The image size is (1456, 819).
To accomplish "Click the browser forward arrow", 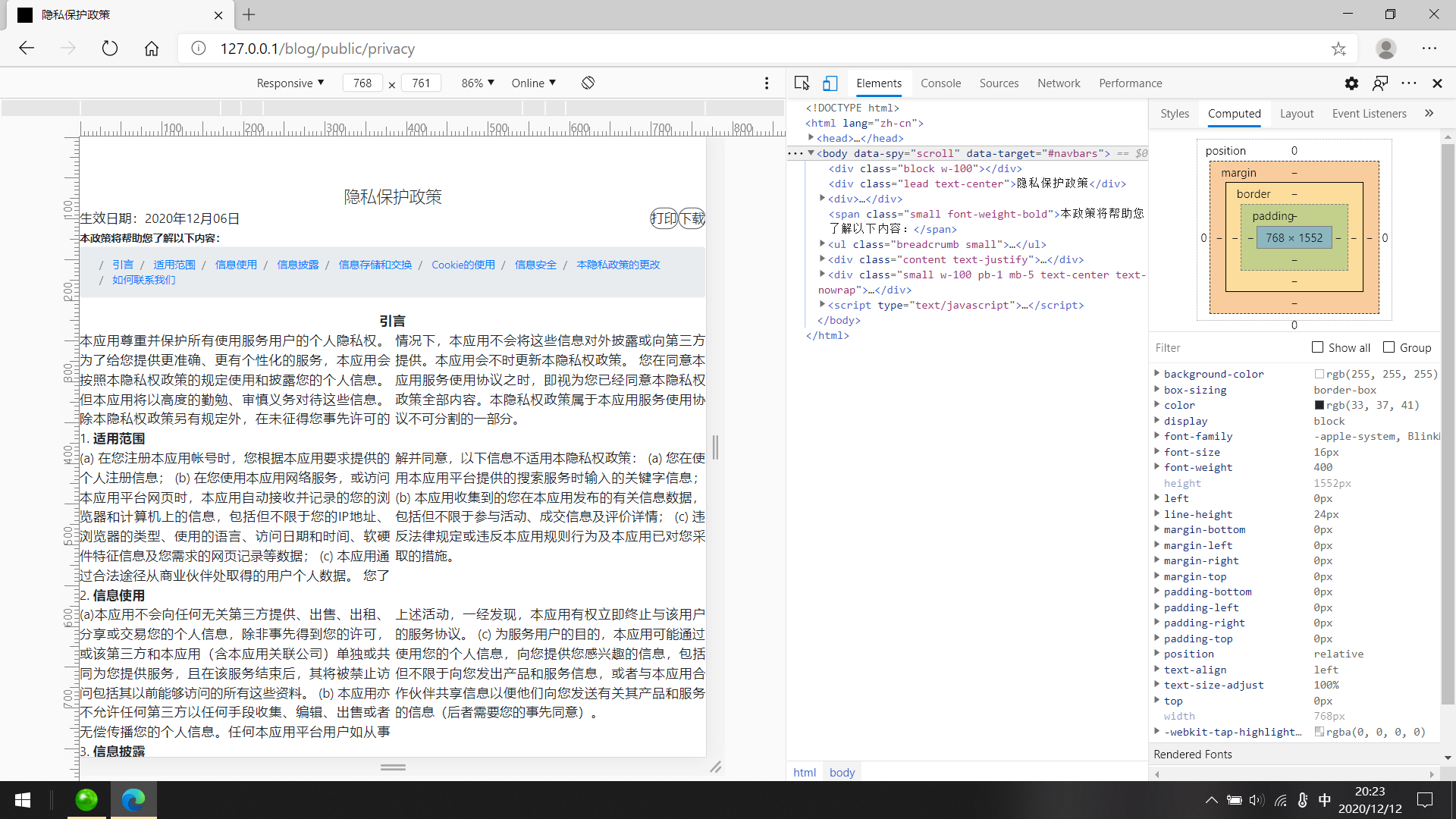I will pyautogui.click(x=68, y=49).
